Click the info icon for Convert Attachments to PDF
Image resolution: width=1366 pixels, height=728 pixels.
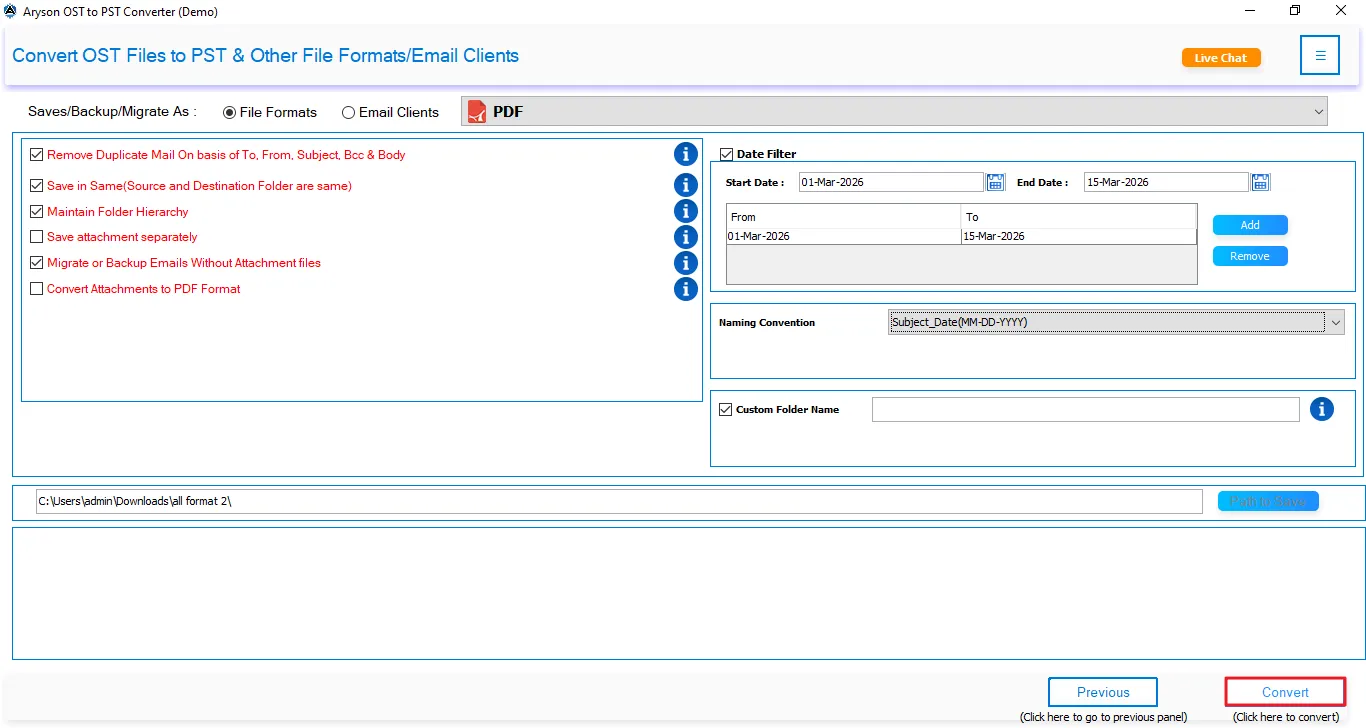[x=686, y=289]
